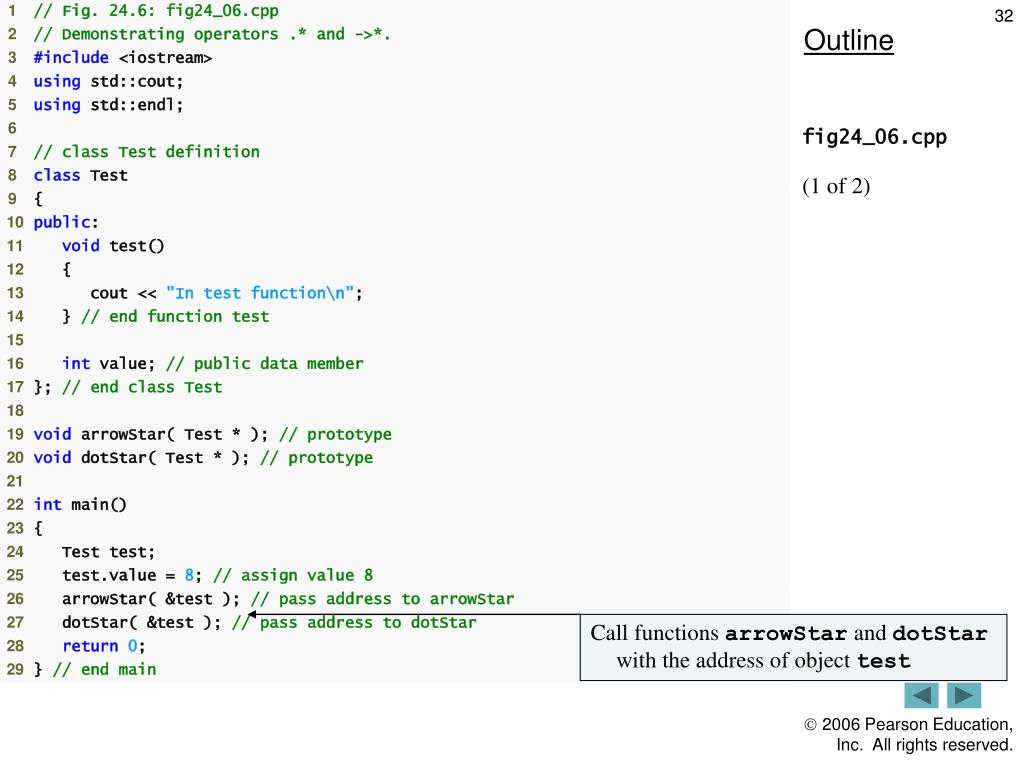
Task: Click the '// end function test' comment
Action: pyautogui.click(x=175, y=316)
